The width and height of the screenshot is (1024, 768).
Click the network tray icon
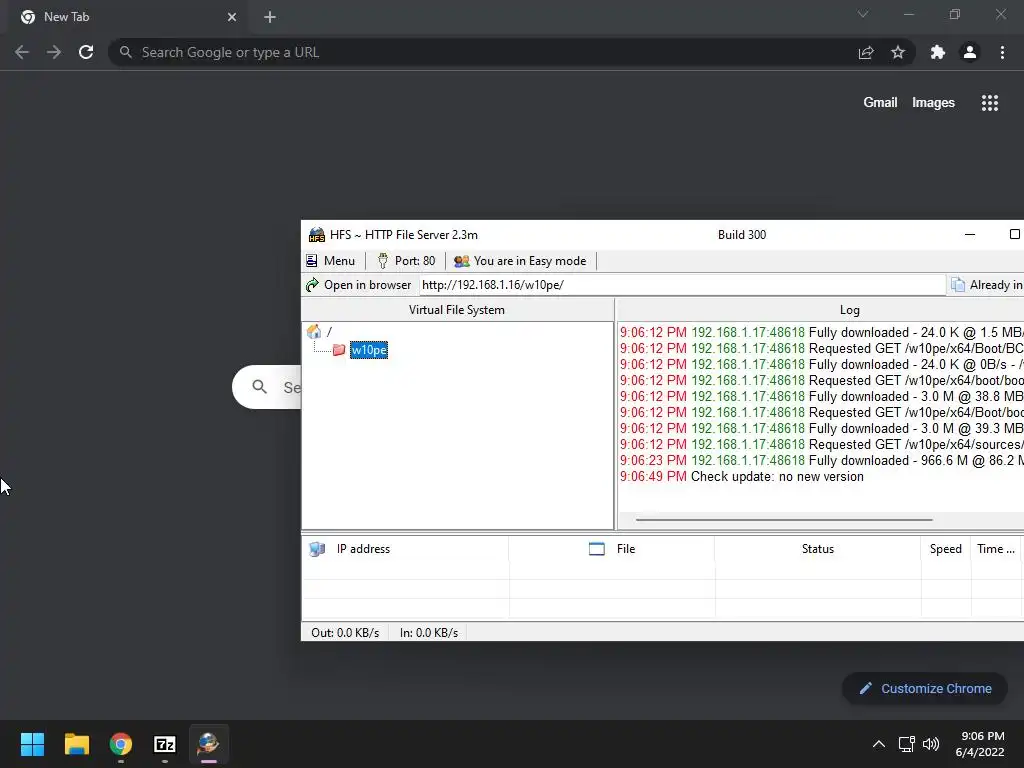coord(906,744)
